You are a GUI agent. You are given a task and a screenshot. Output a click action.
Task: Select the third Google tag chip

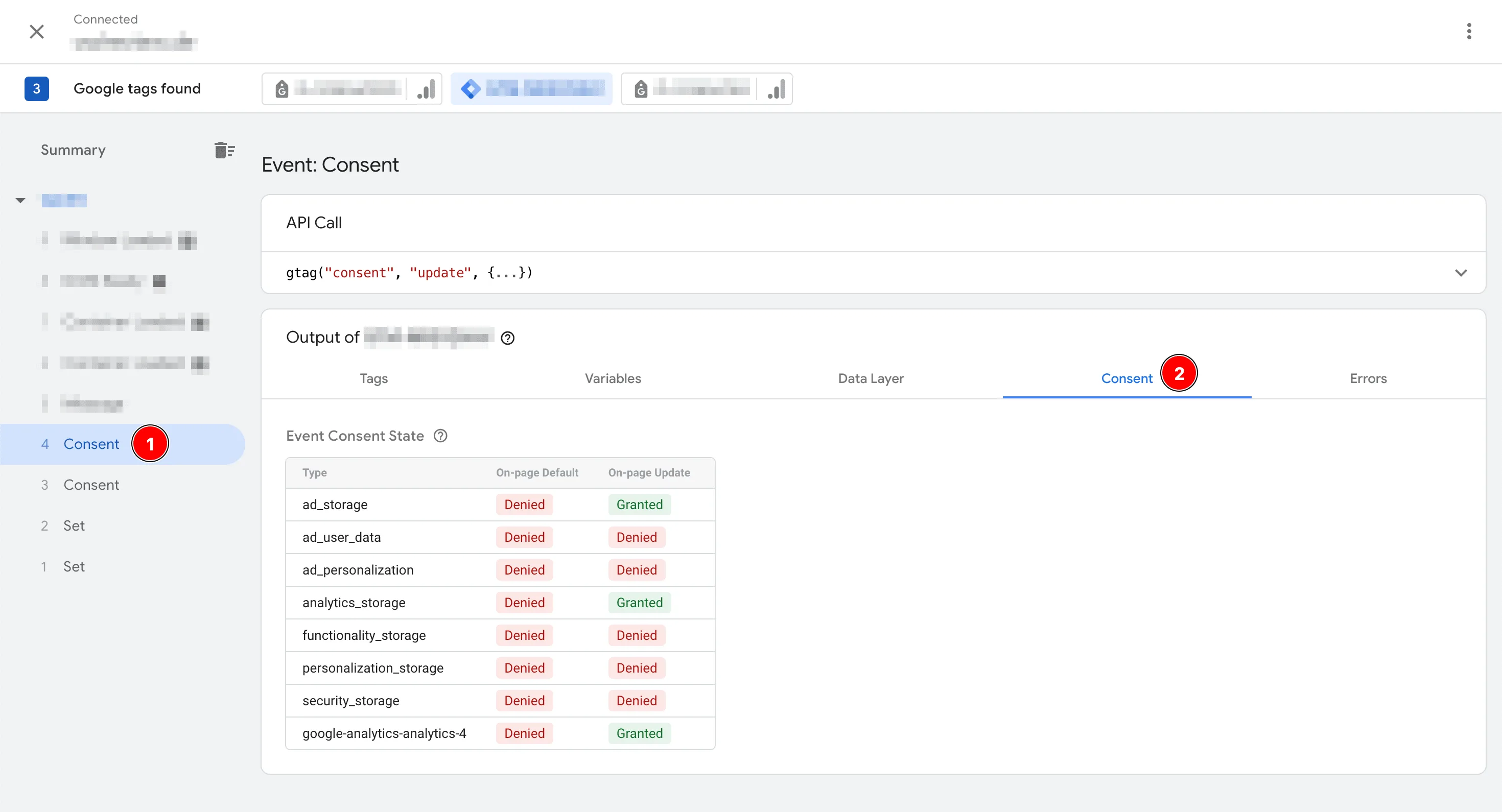(x=706, y=89)
